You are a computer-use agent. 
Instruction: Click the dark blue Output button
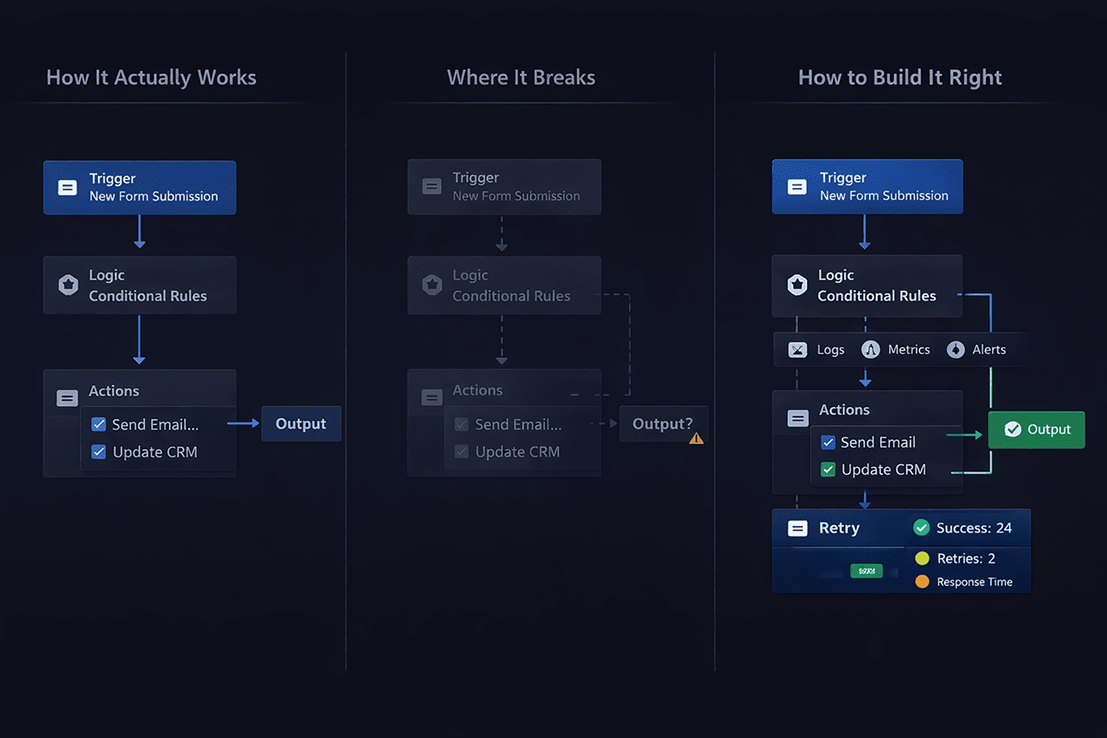point(301,424)
